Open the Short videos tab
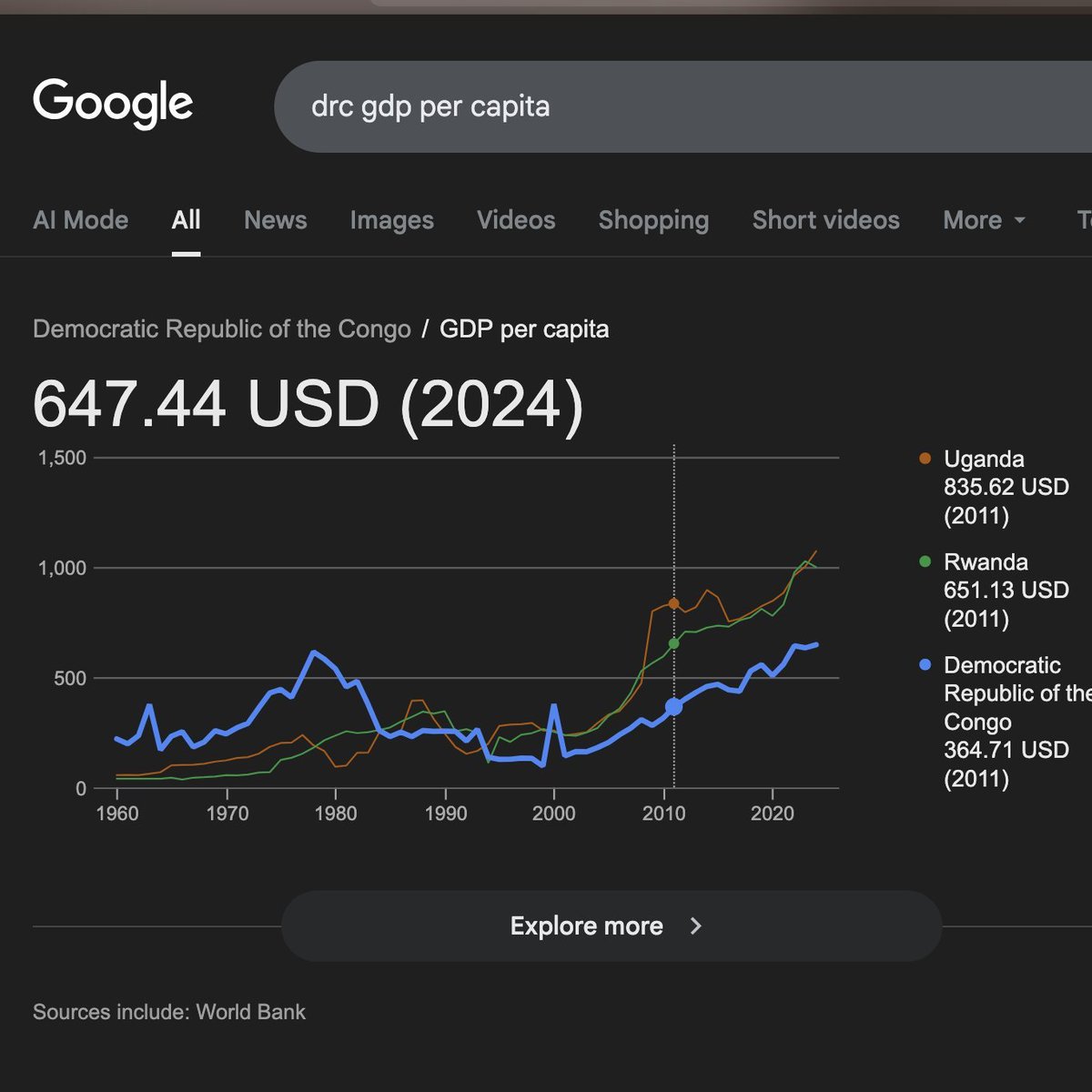1092x1092 pixels. pos(825,220)
